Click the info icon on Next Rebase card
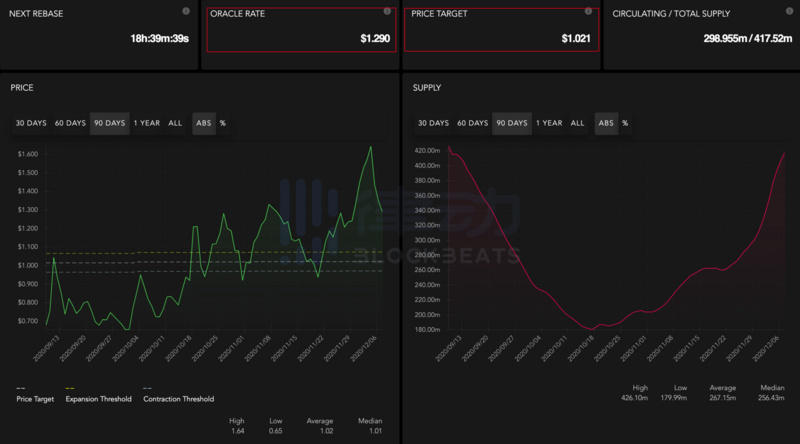The image size is (800, 444). tap(186, 11)
